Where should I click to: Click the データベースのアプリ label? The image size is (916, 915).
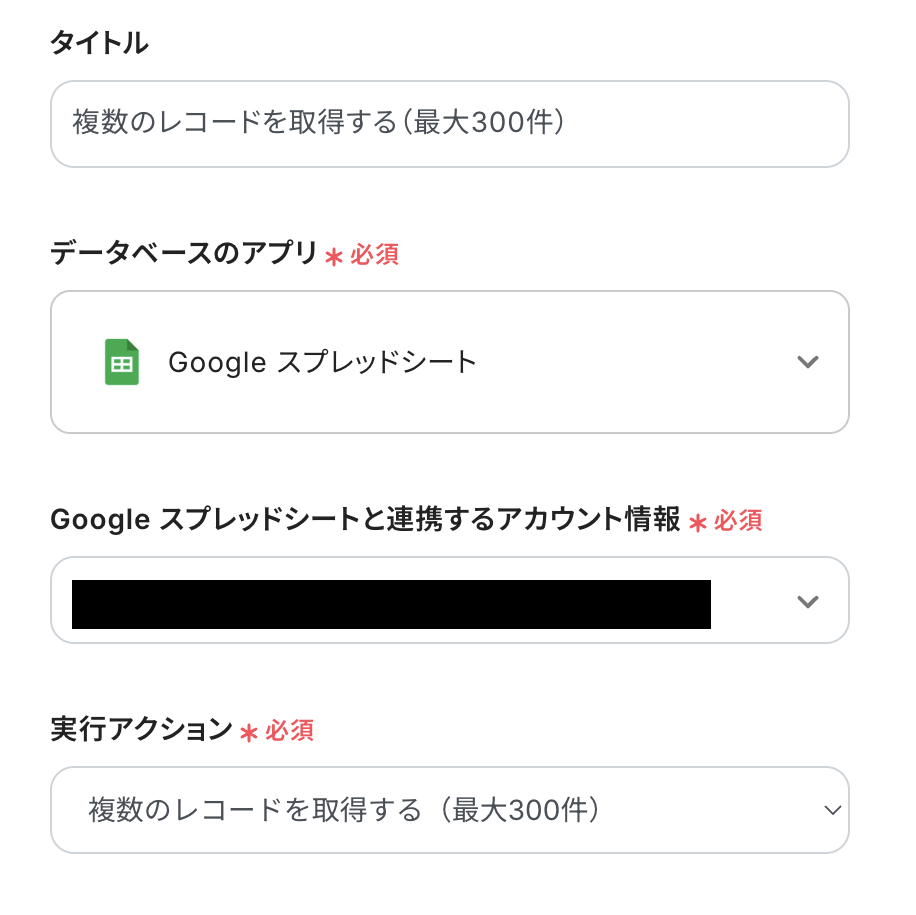tap(184, 254)
